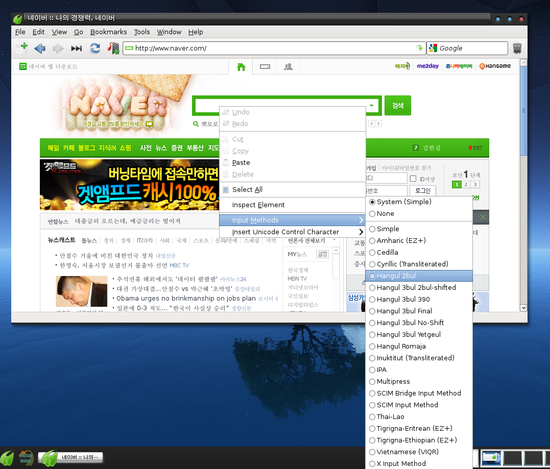The height and width of the screenshot is (469, 550).
Task: Click the rectangle icon tab on Naver
Action: (265, 66)
